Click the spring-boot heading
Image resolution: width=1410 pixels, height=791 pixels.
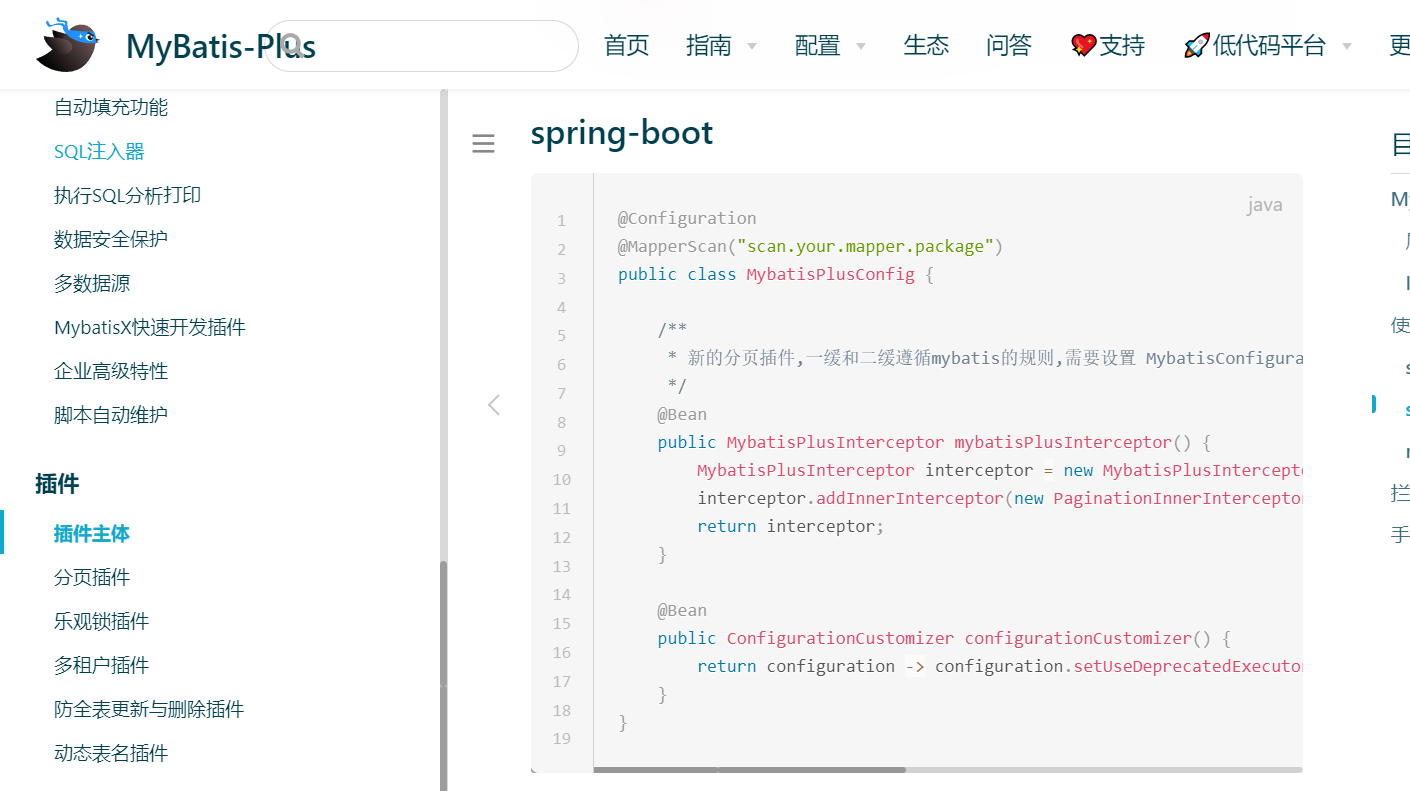[x=622, y=132]
